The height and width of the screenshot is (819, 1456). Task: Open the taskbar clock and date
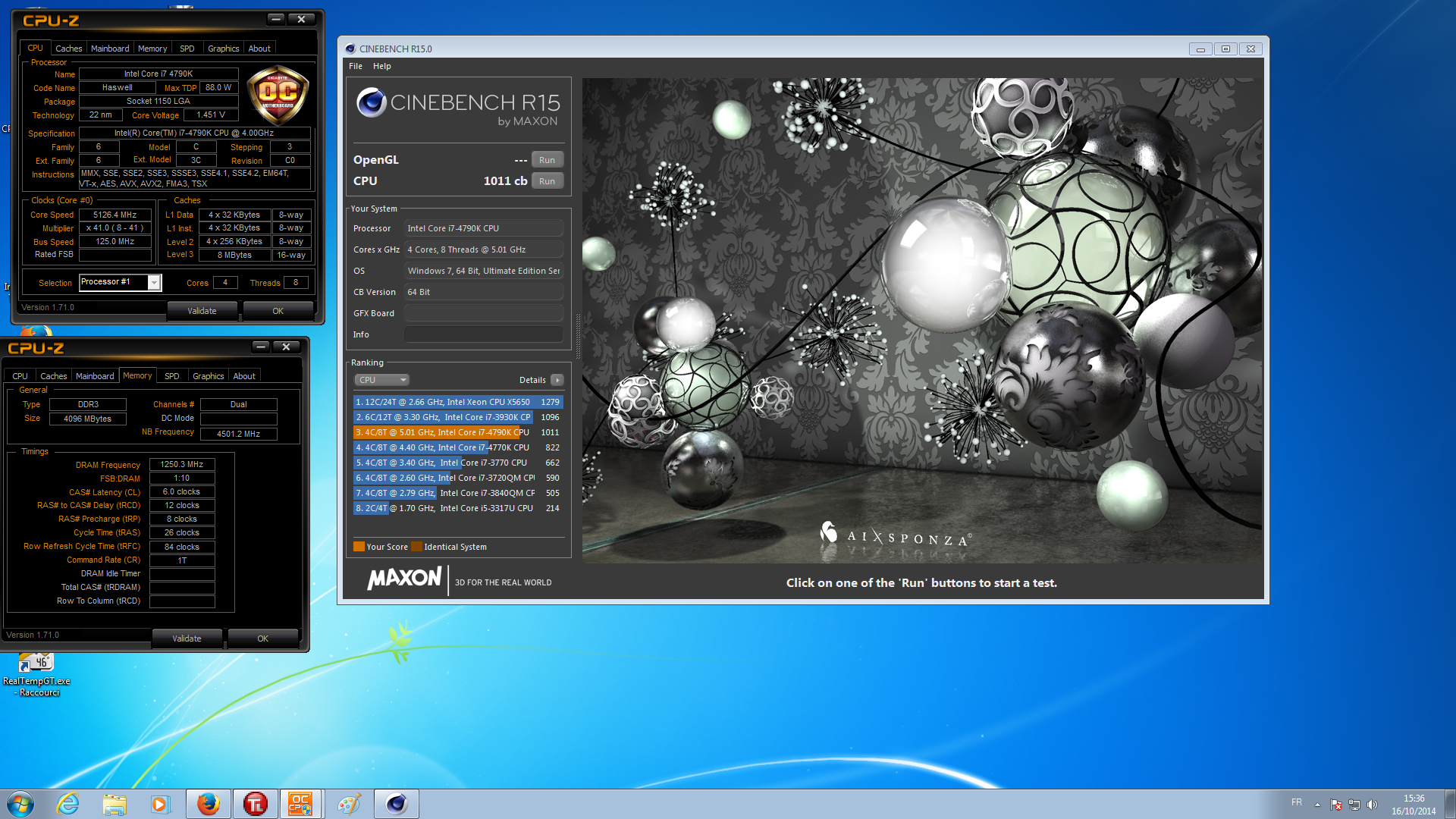point(1414,805)
